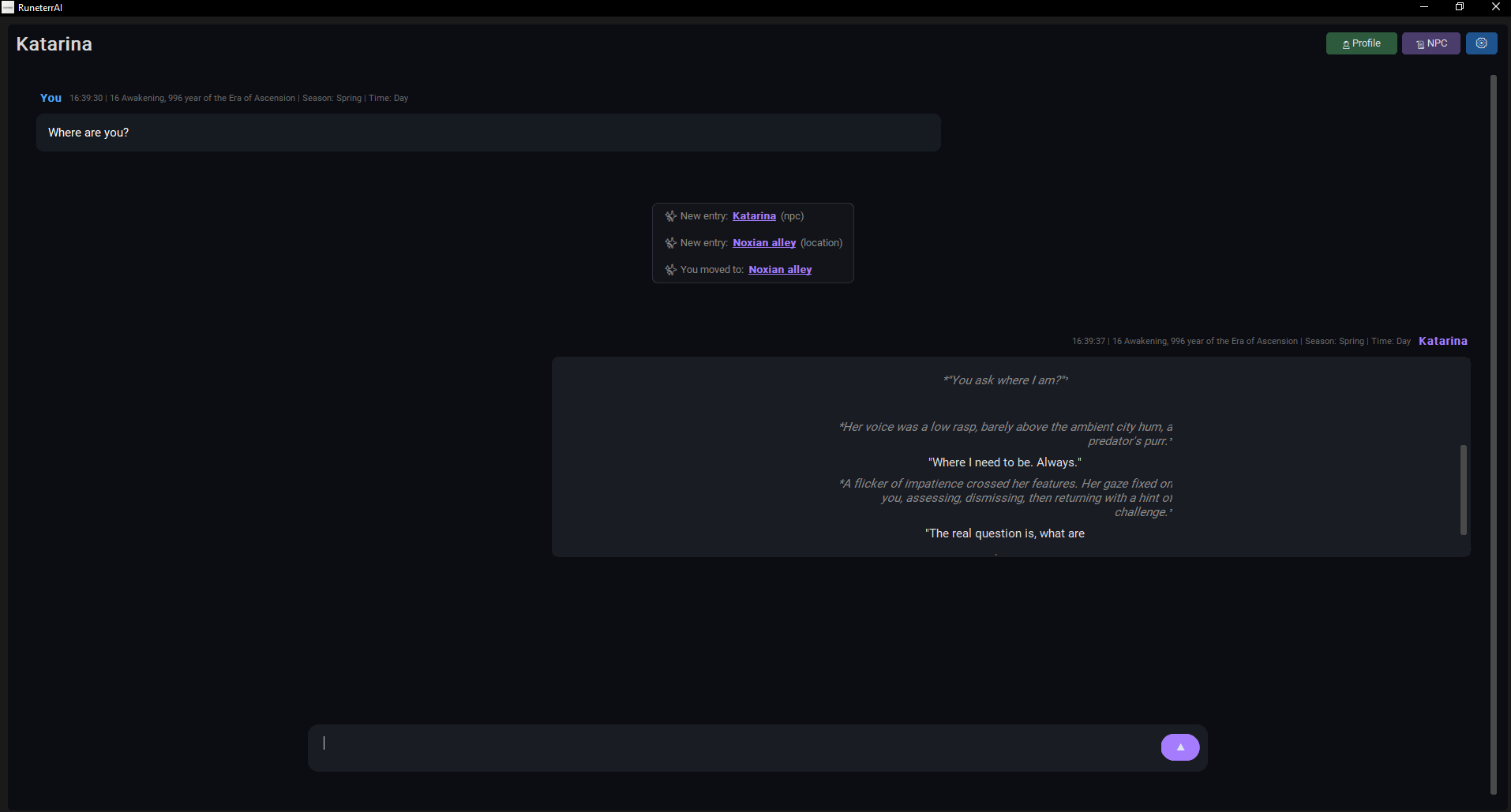The width and height of the screenshot is (1511, 812).
Task: Open the NPC panel
Action: pyautogui.click(x=1430, y=43)
